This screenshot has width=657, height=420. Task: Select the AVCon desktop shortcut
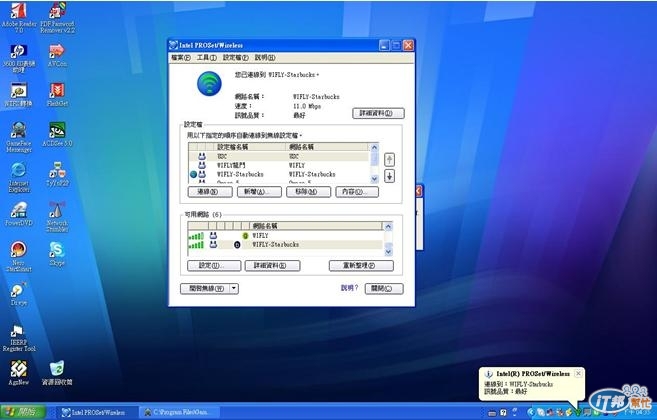57,55
